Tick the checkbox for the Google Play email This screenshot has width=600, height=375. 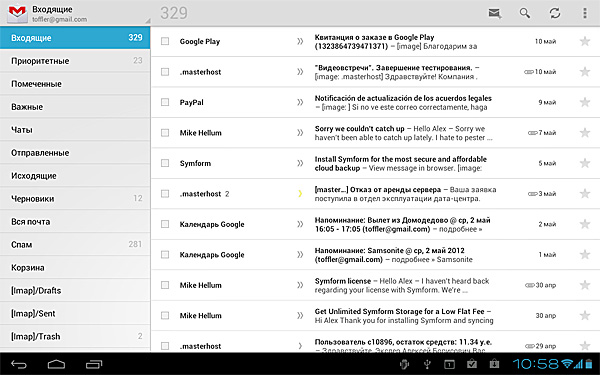tap(165, 41)
